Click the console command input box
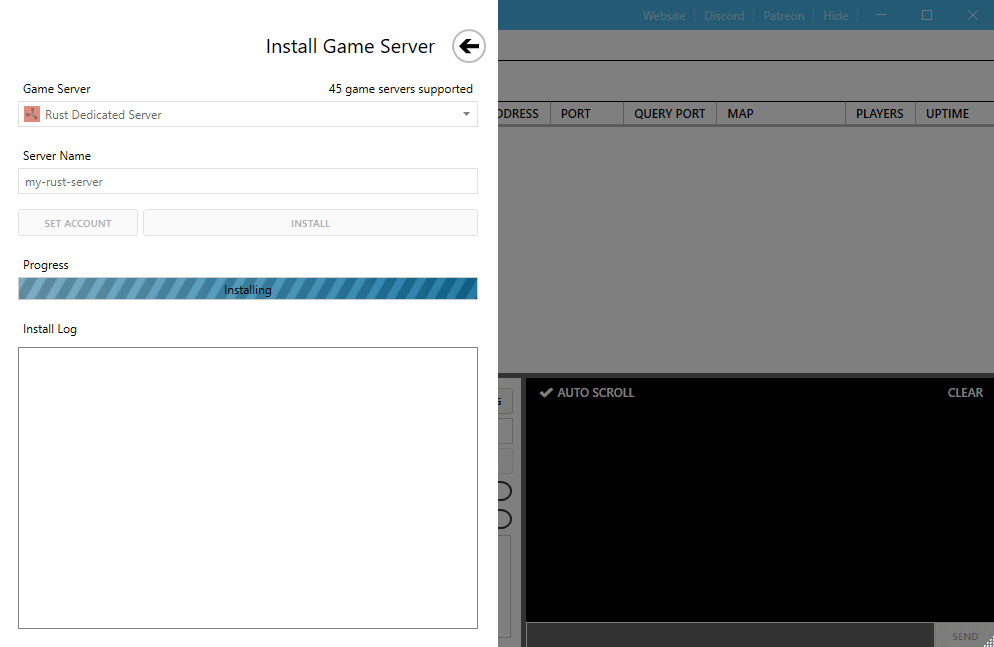The image size is (994, 647). 730,635
